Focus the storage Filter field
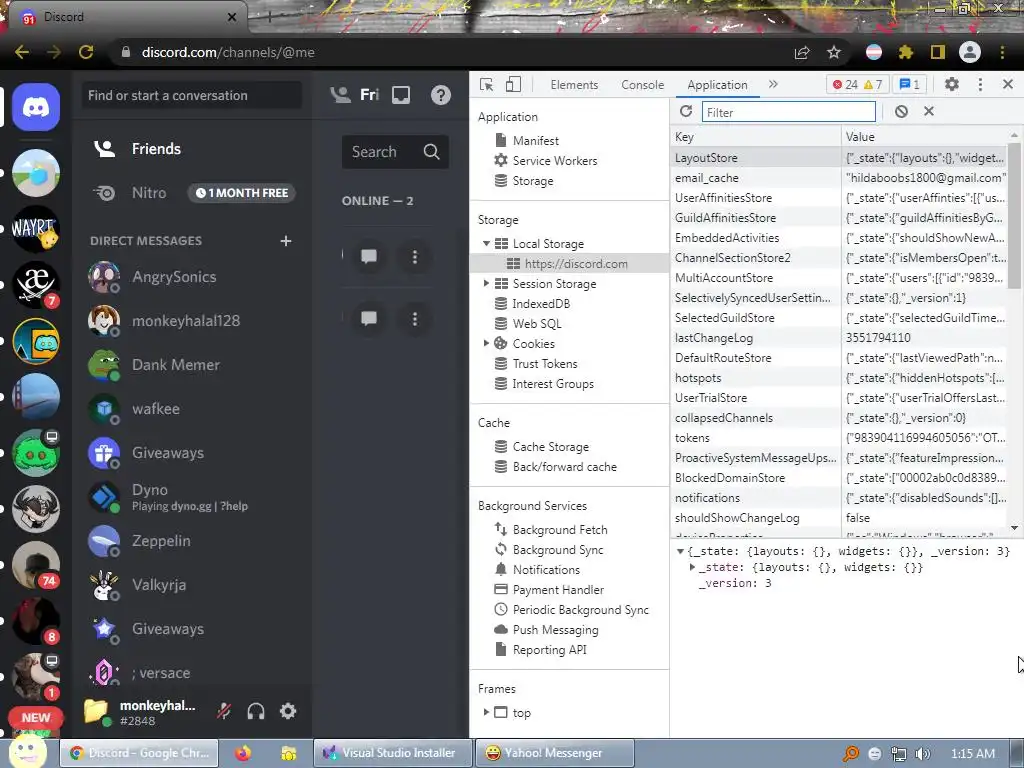Viewport: 1024px width, 768px height. pyautogui.click(x=789, y=112)
